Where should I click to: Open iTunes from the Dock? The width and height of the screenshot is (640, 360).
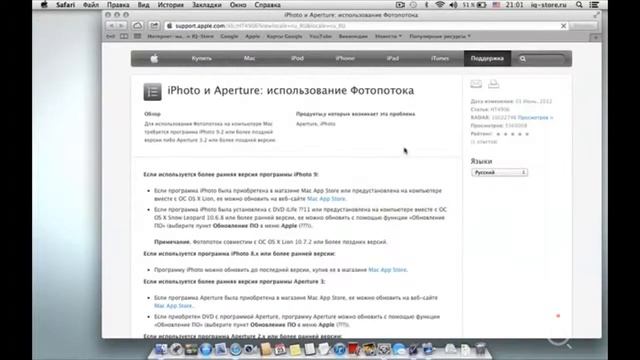tap(339, 349)
